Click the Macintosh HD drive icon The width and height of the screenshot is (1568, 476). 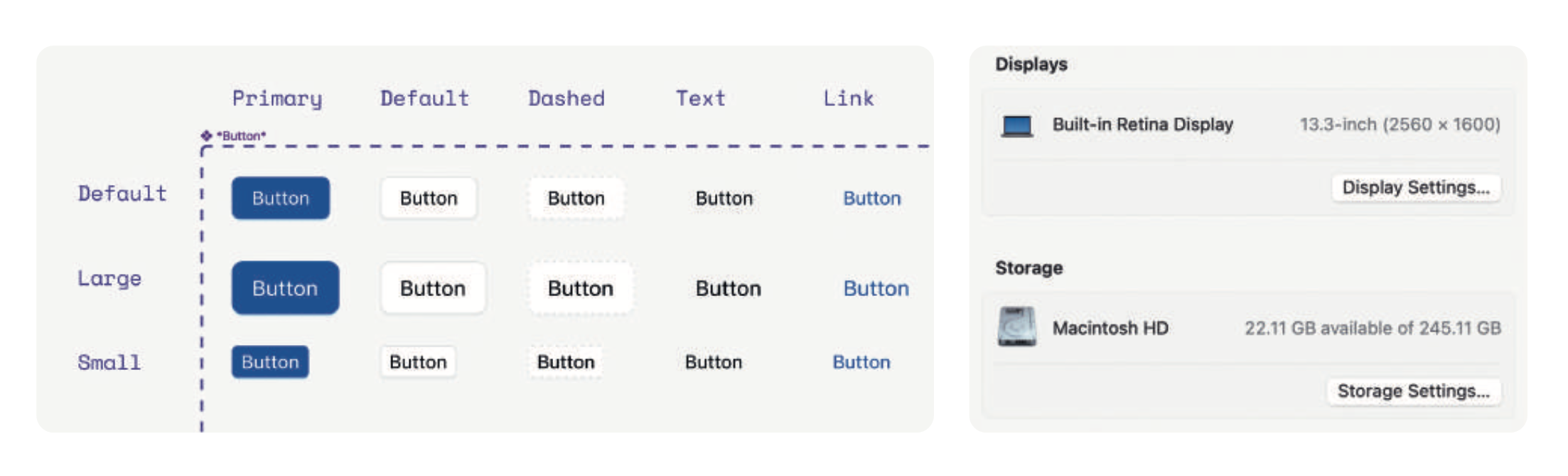[x=1016, y=327]
